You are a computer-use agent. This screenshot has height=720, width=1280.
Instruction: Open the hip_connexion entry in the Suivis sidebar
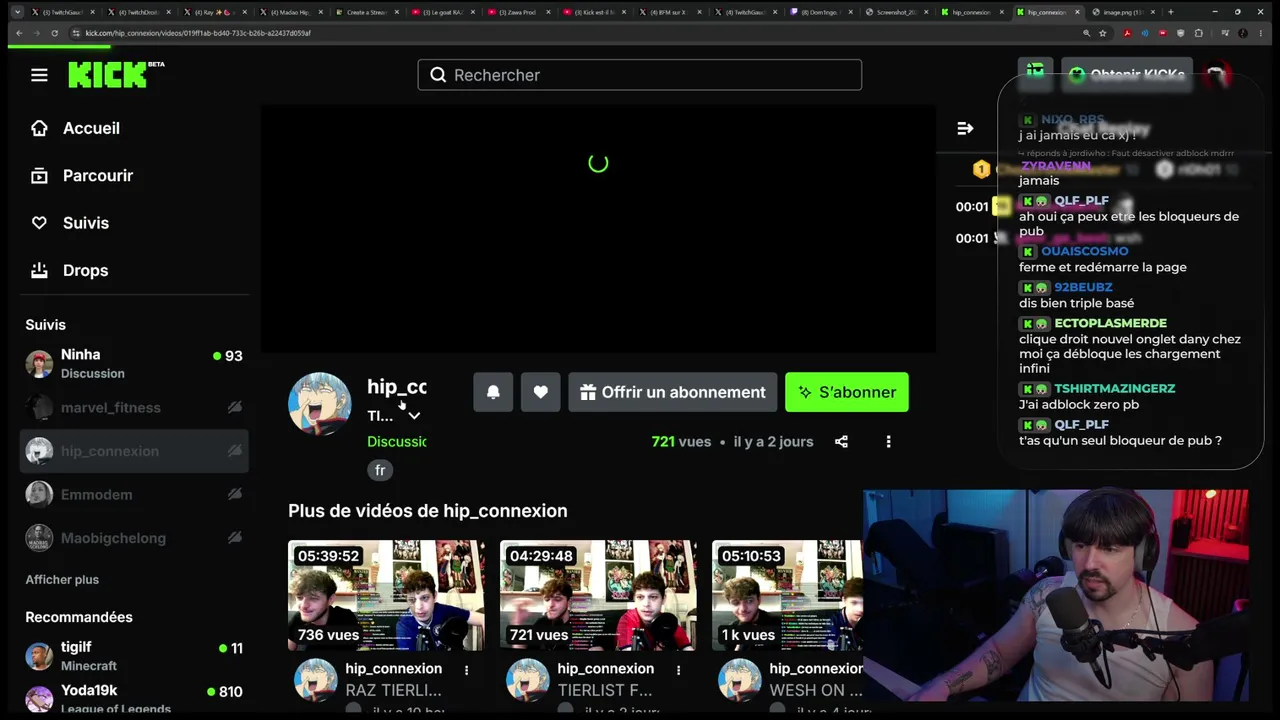(134, 451)
